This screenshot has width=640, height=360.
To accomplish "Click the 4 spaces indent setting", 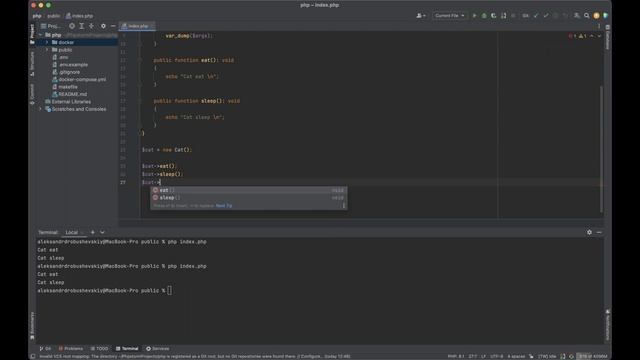I will [516, 356].
